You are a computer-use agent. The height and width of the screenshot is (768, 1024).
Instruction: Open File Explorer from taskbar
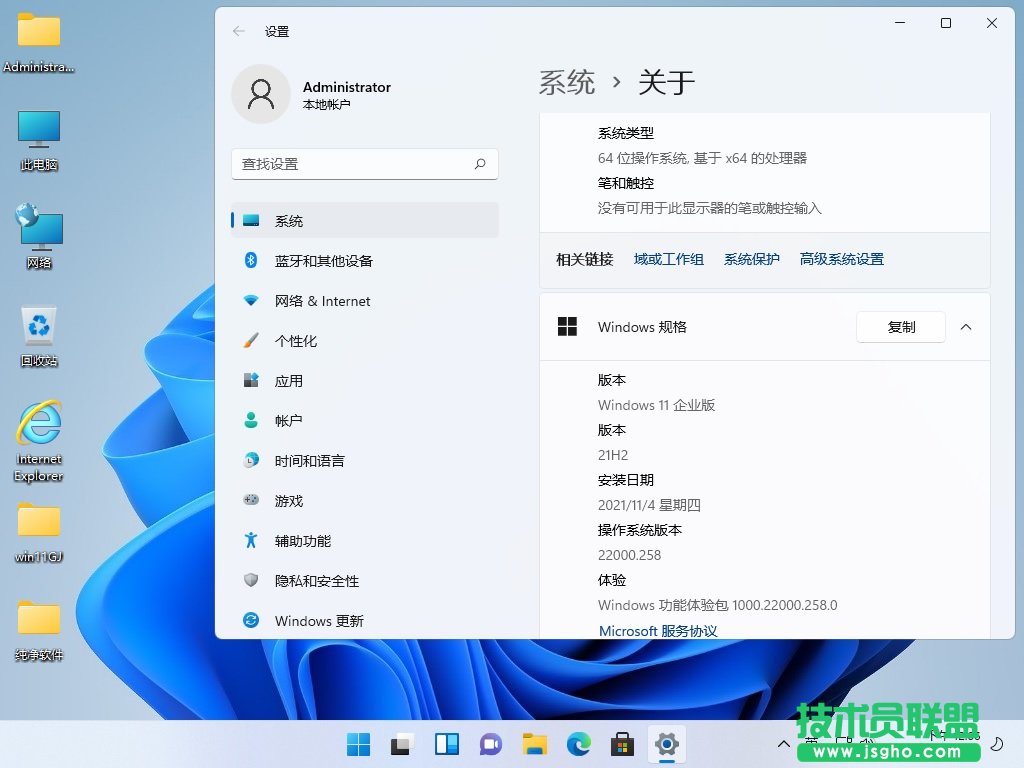535,744
